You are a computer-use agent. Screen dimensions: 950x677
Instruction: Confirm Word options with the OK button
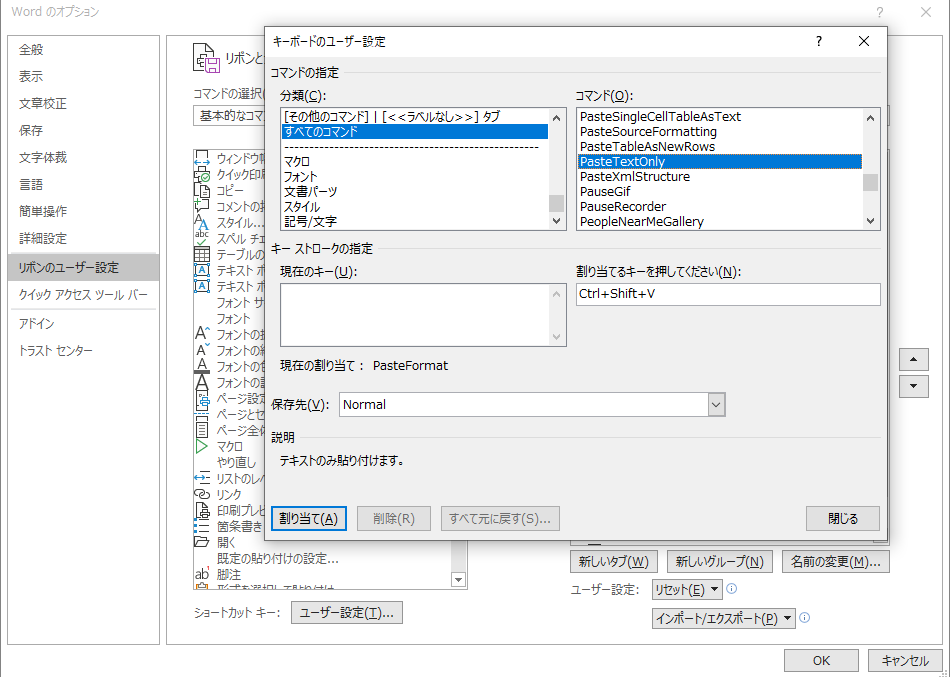pos(822,661)
